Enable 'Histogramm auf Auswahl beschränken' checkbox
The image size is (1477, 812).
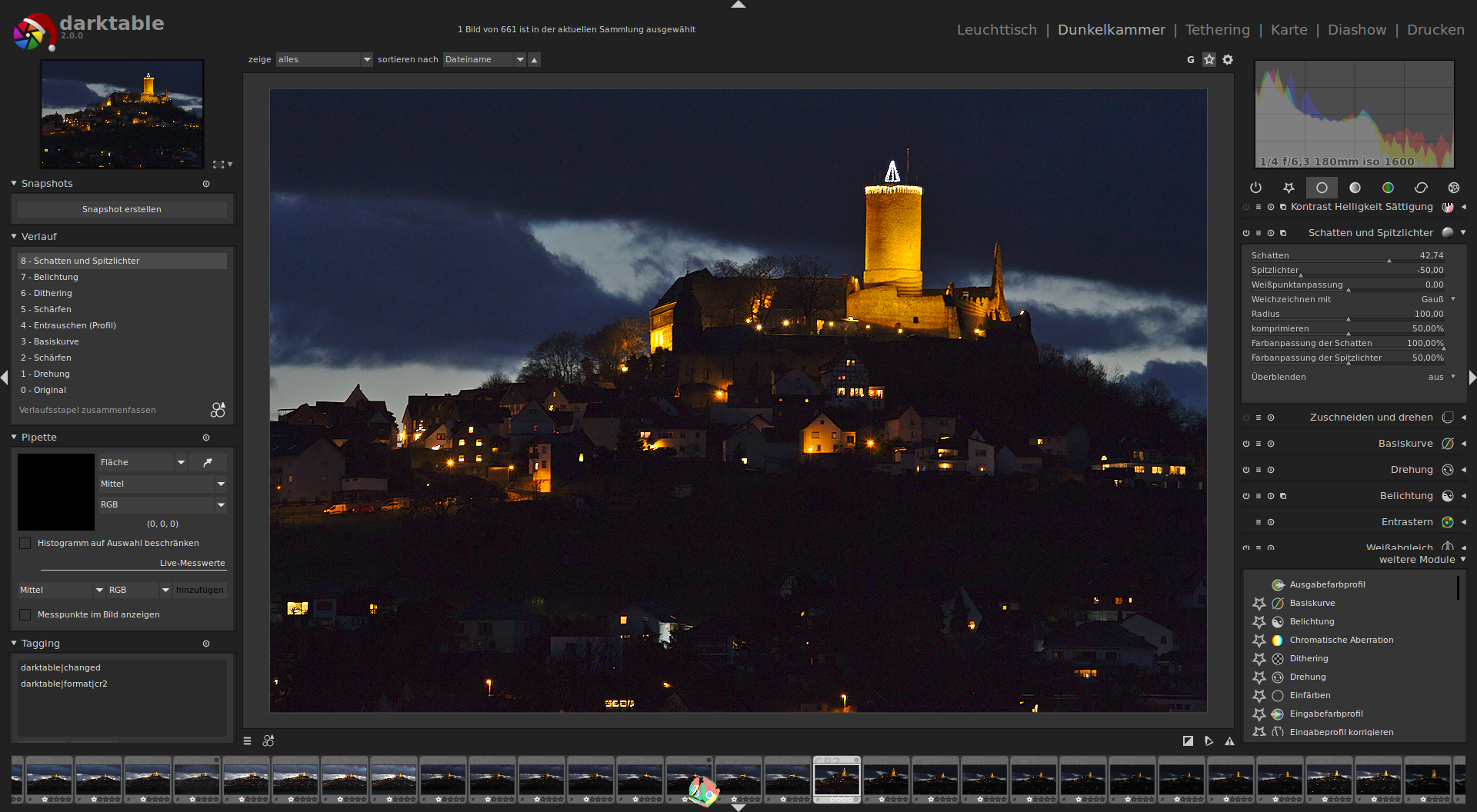pos(25,543)
